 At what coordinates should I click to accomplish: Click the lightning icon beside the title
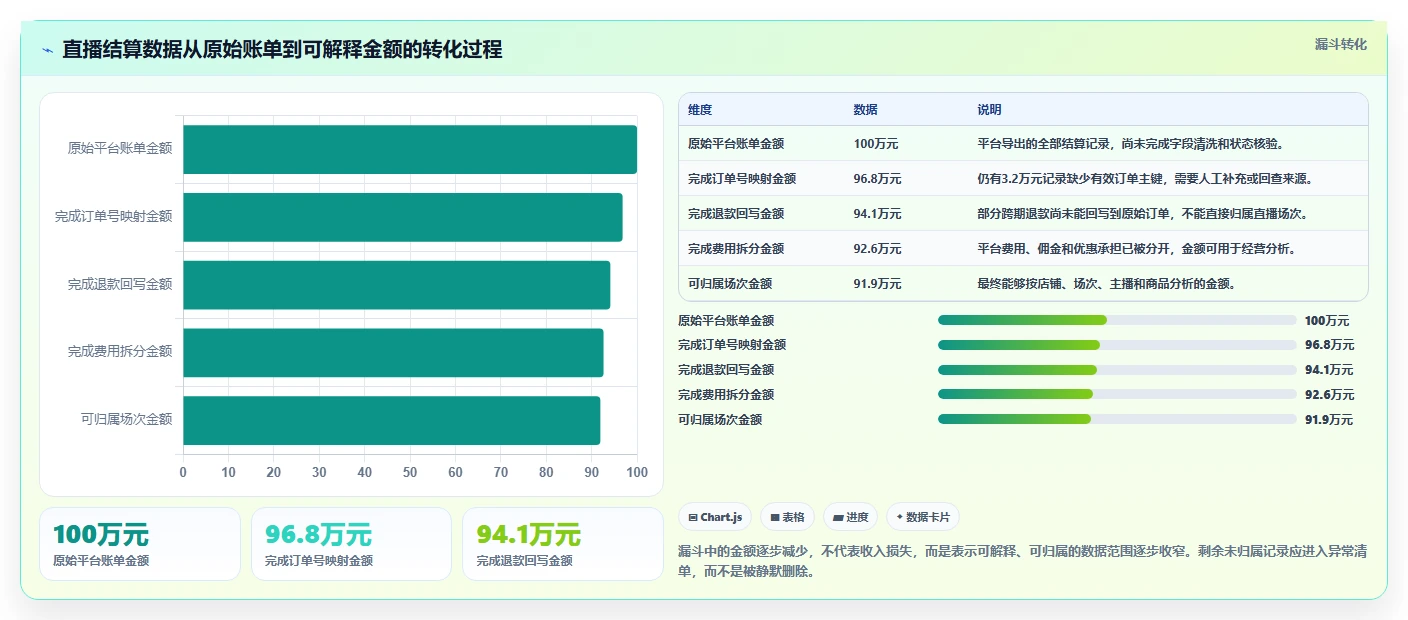point(48,50)
